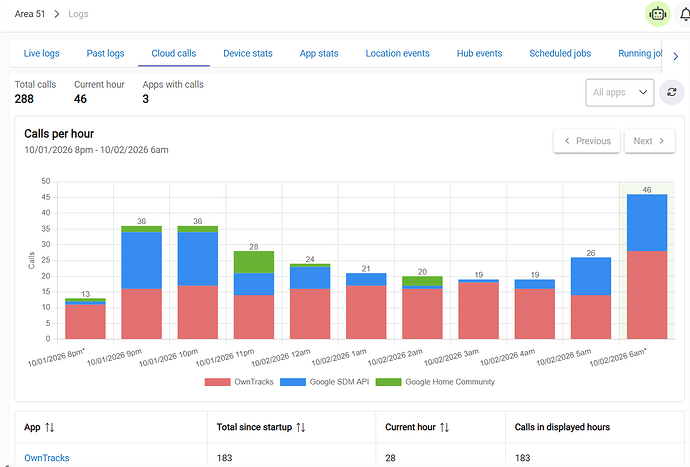Open the OwnTracks app link
Viewport: 690px width, 467px height.
point(47,458)
